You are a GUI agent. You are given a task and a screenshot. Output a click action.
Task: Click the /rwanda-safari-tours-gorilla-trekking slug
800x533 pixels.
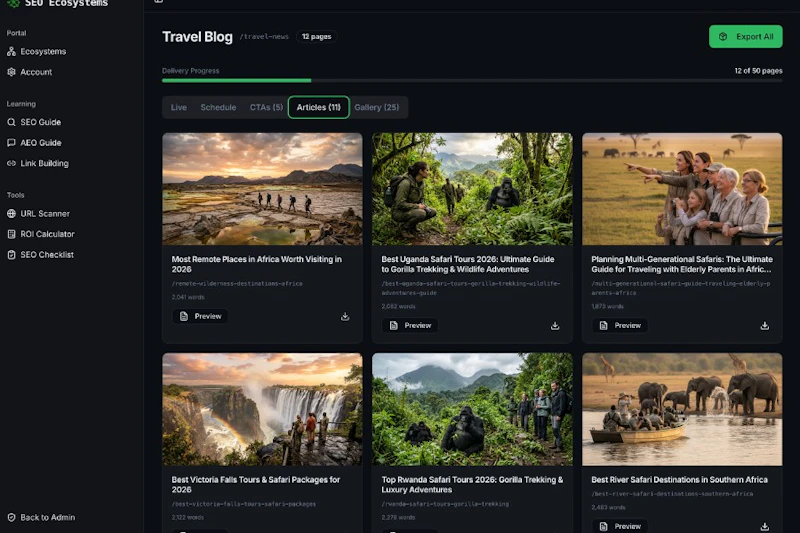pyautogui.click(x=445, y=504)
